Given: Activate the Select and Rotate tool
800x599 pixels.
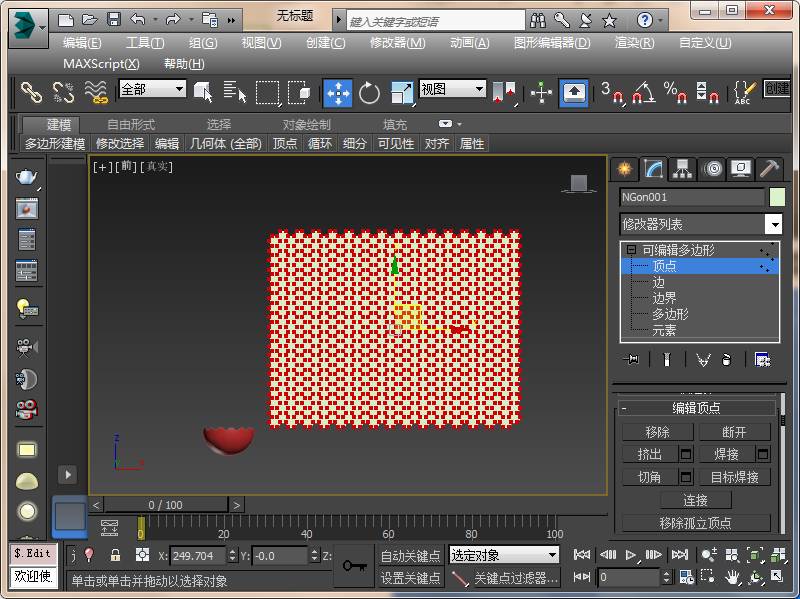Looking at the screenshot, I should pyautogui.click(x=369, y=93).
